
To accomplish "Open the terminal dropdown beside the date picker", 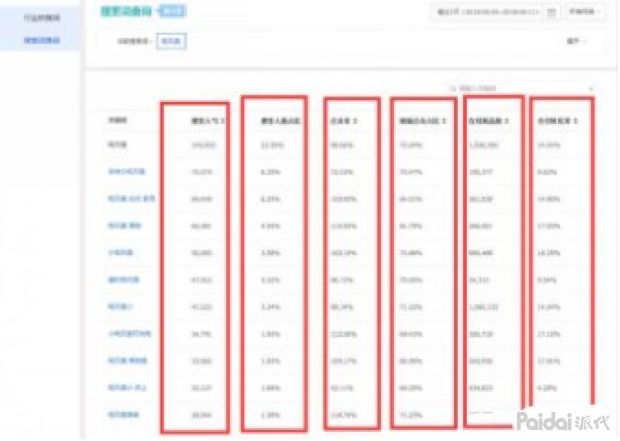I will (584, 12).
